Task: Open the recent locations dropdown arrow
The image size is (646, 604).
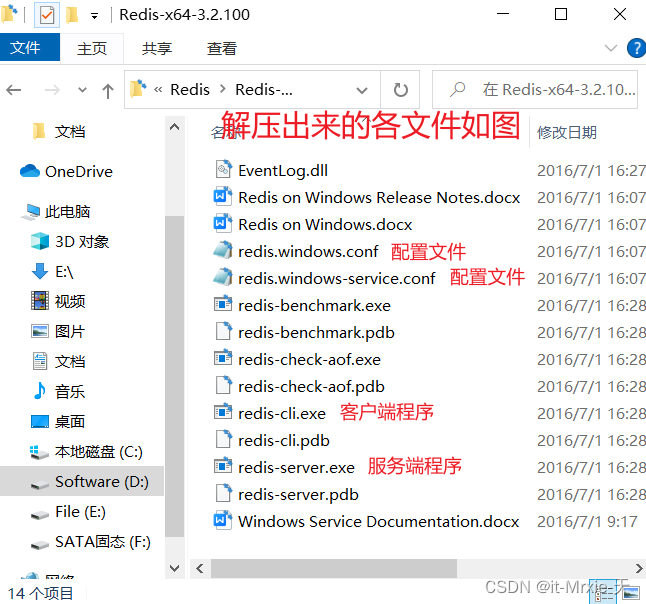Action: click(82, 90)
